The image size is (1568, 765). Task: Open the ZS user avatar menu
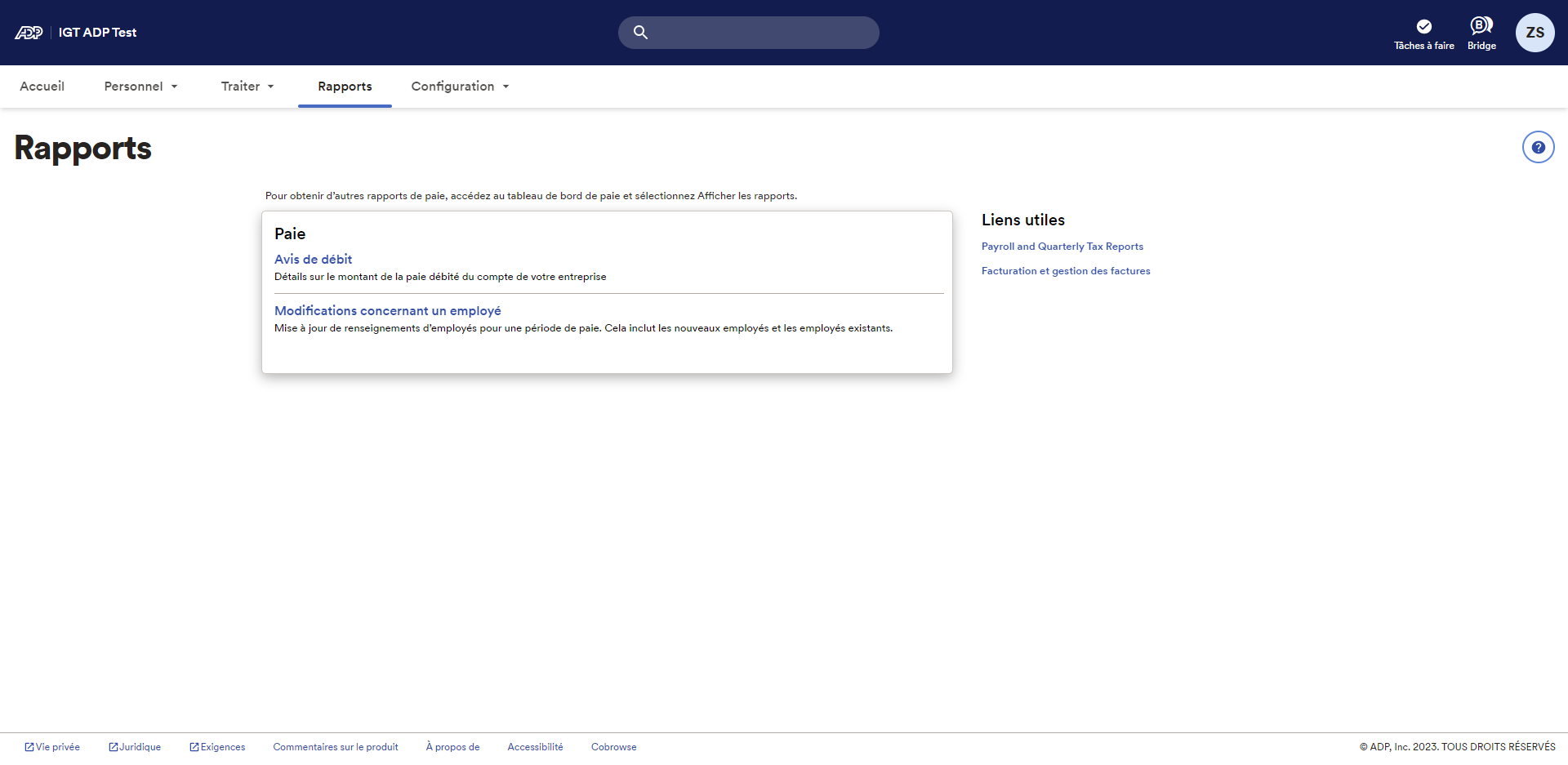1535,33
